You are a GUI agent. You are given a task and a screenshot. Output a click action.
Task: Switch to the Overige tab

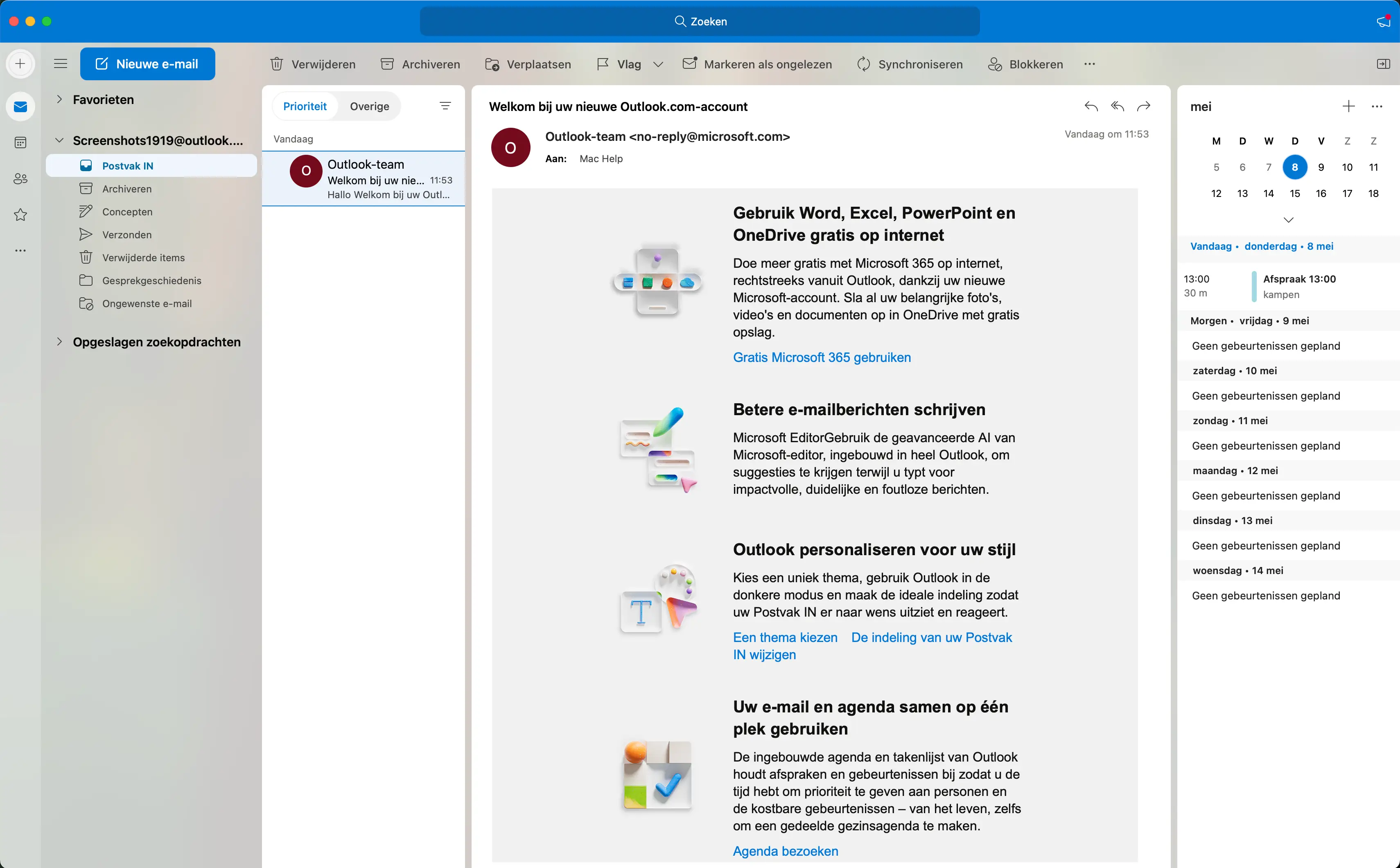[x=370, y=106]
